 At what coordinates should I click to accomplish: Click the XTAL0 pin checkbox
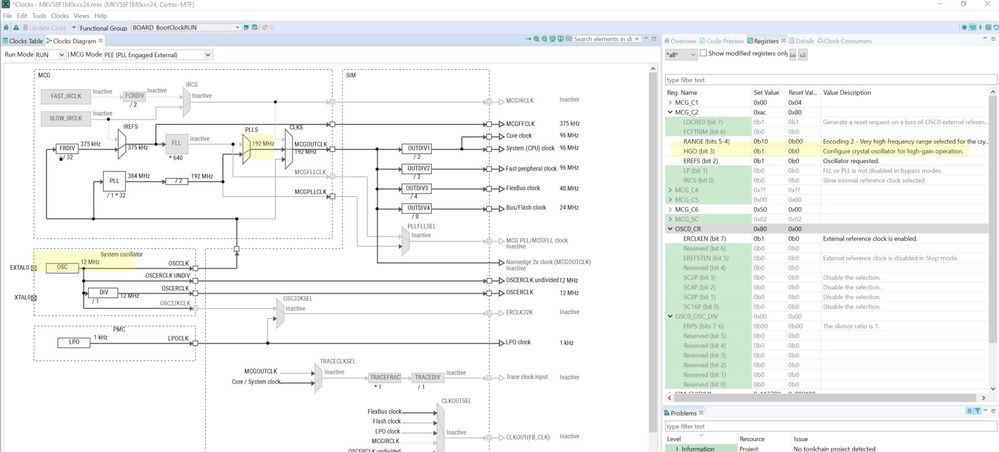pos(34,297)
